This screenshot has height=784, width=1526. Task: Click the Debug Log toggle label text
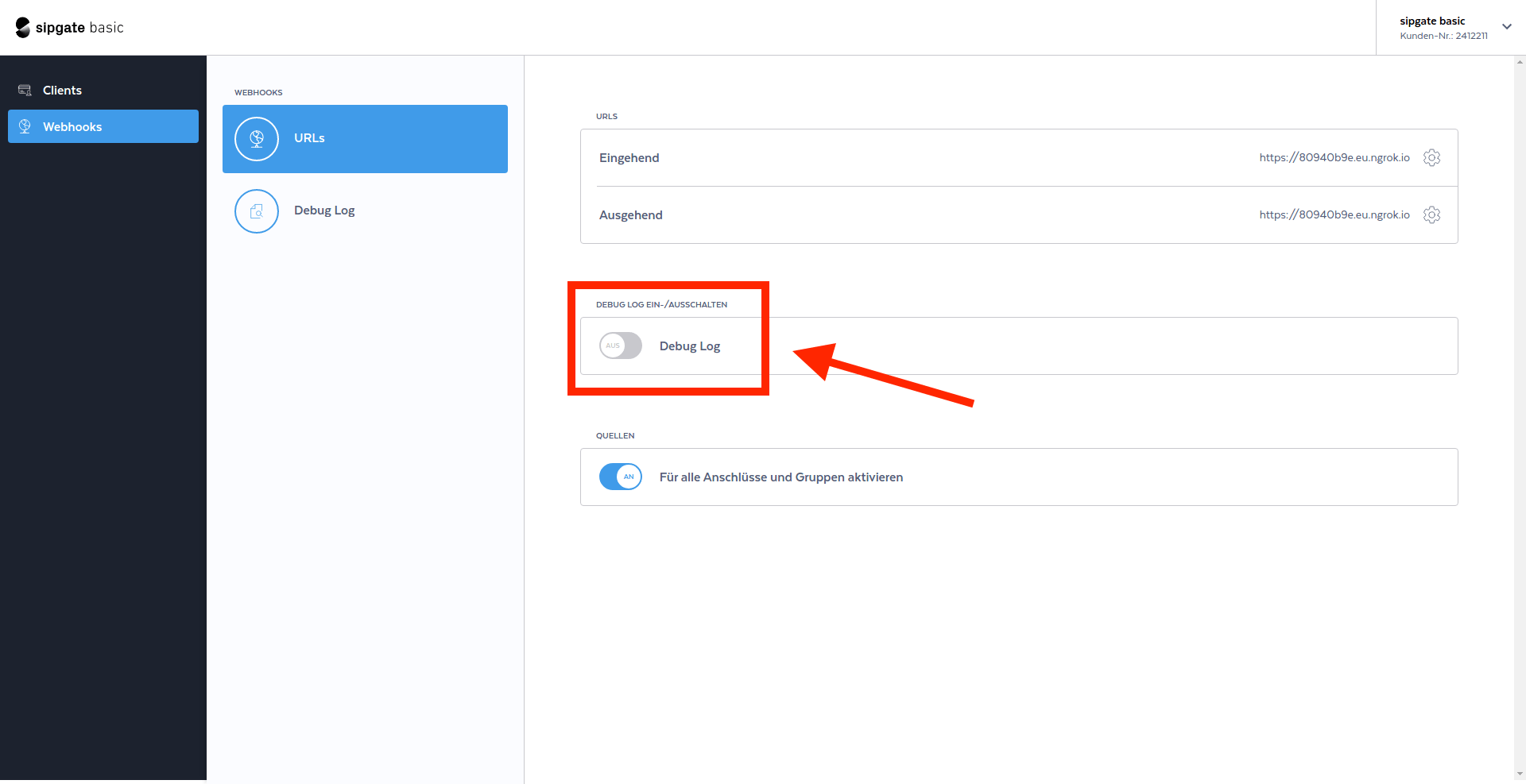690,346
